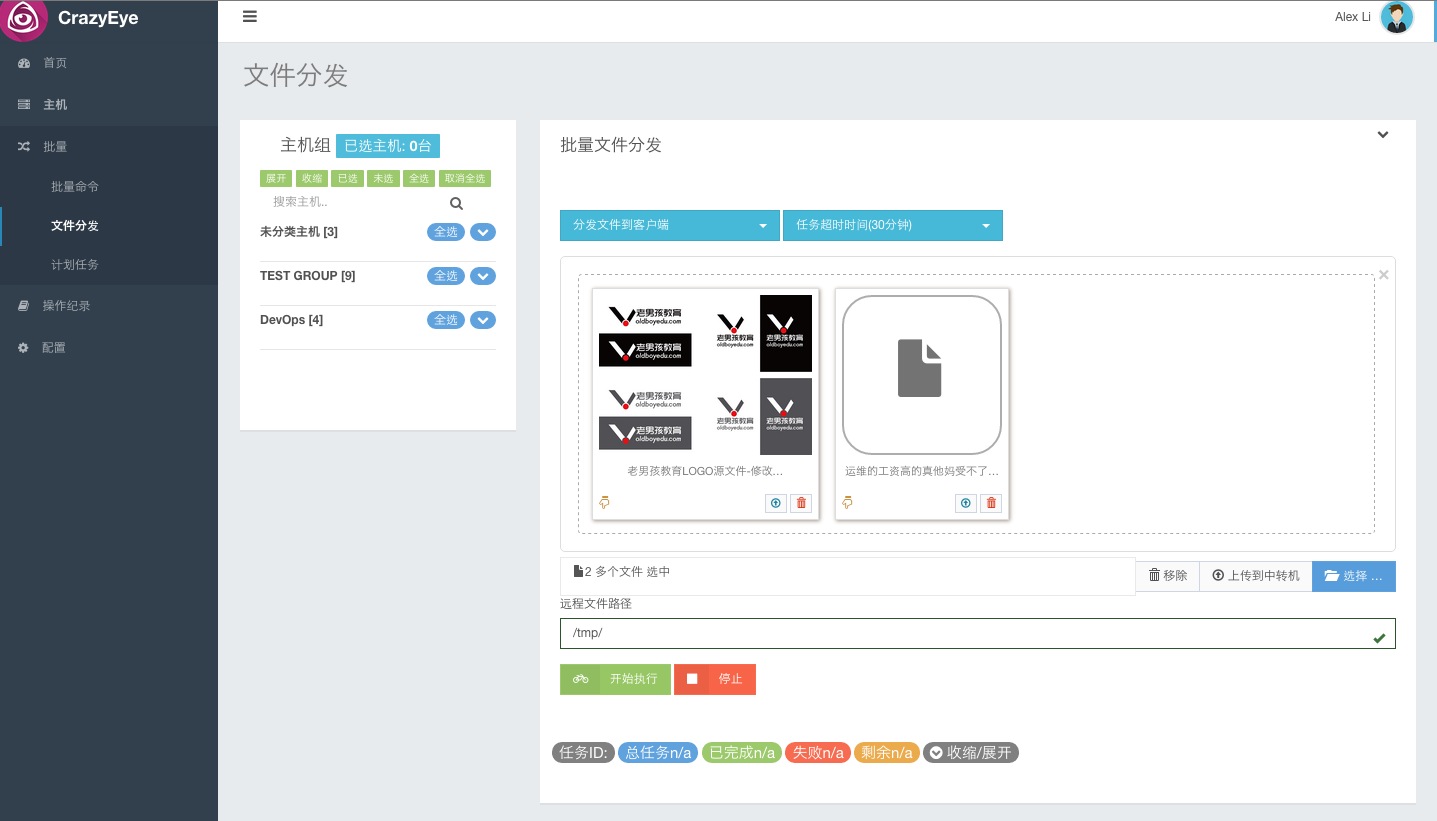This screenshot has height=821, width=1437.
Task: Upload the 运维的工资高的真他妈受不了 file card
Action: pyautogui.click(x=965, y=503)
